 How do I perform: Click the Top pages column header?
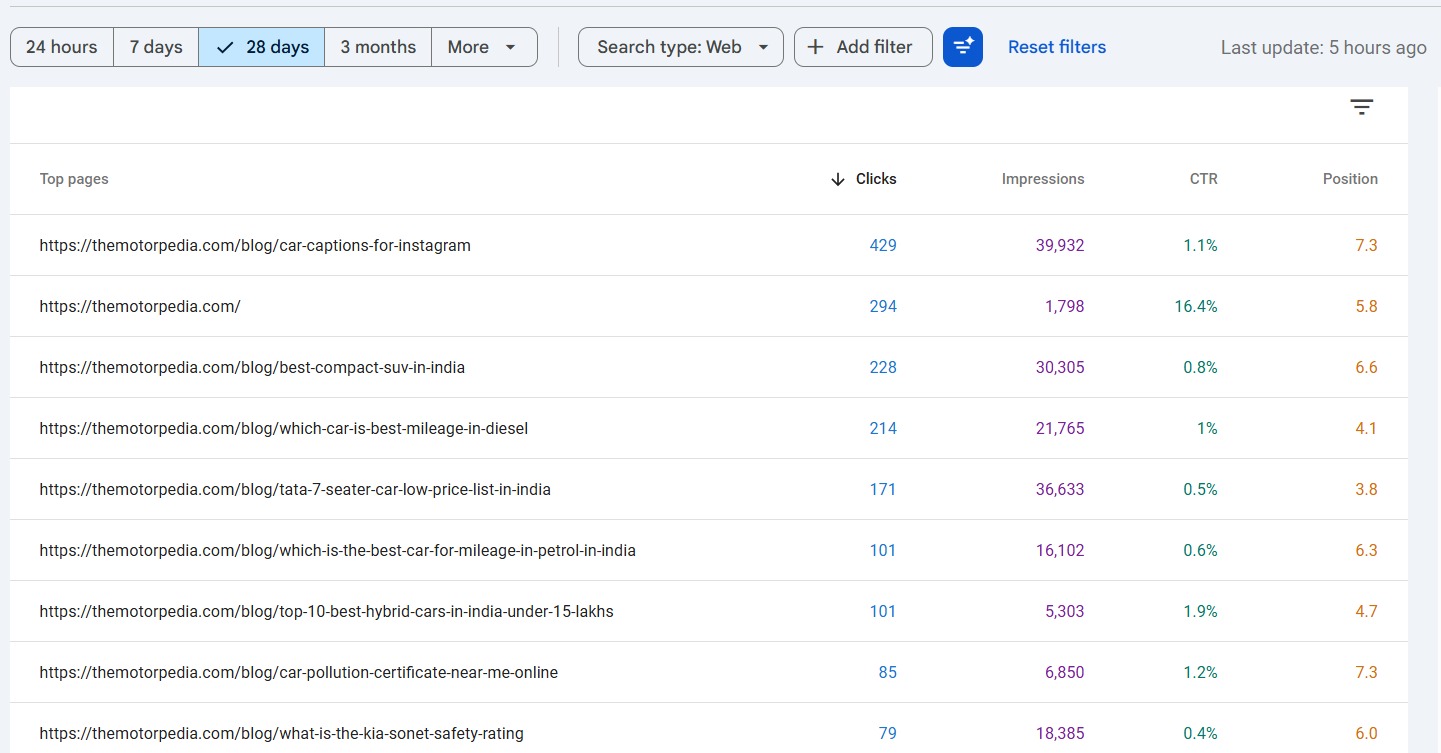pyautogui.click(x=74, y=179)
